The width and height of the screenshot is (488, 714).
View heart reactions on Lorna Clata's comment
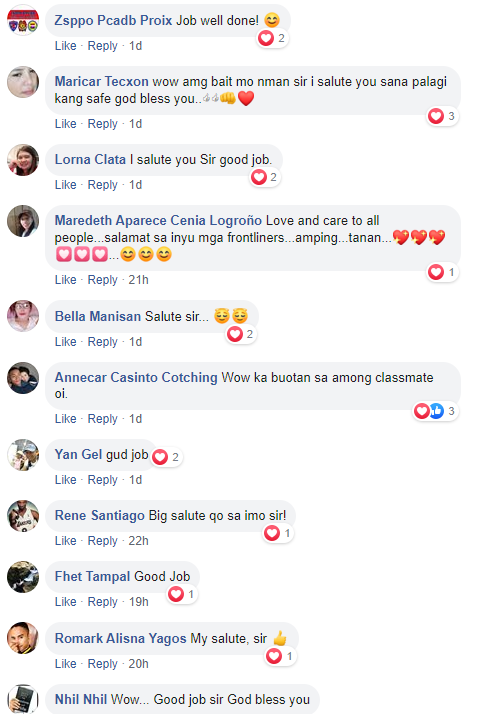tap(265, 177)
